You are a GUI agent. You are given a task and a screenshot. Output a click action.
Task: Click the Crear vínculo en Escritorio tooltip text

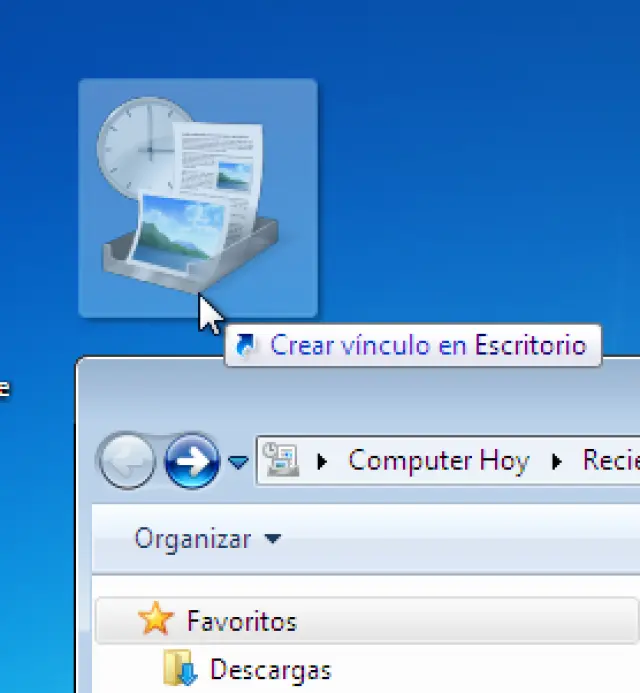click(428, 346)
